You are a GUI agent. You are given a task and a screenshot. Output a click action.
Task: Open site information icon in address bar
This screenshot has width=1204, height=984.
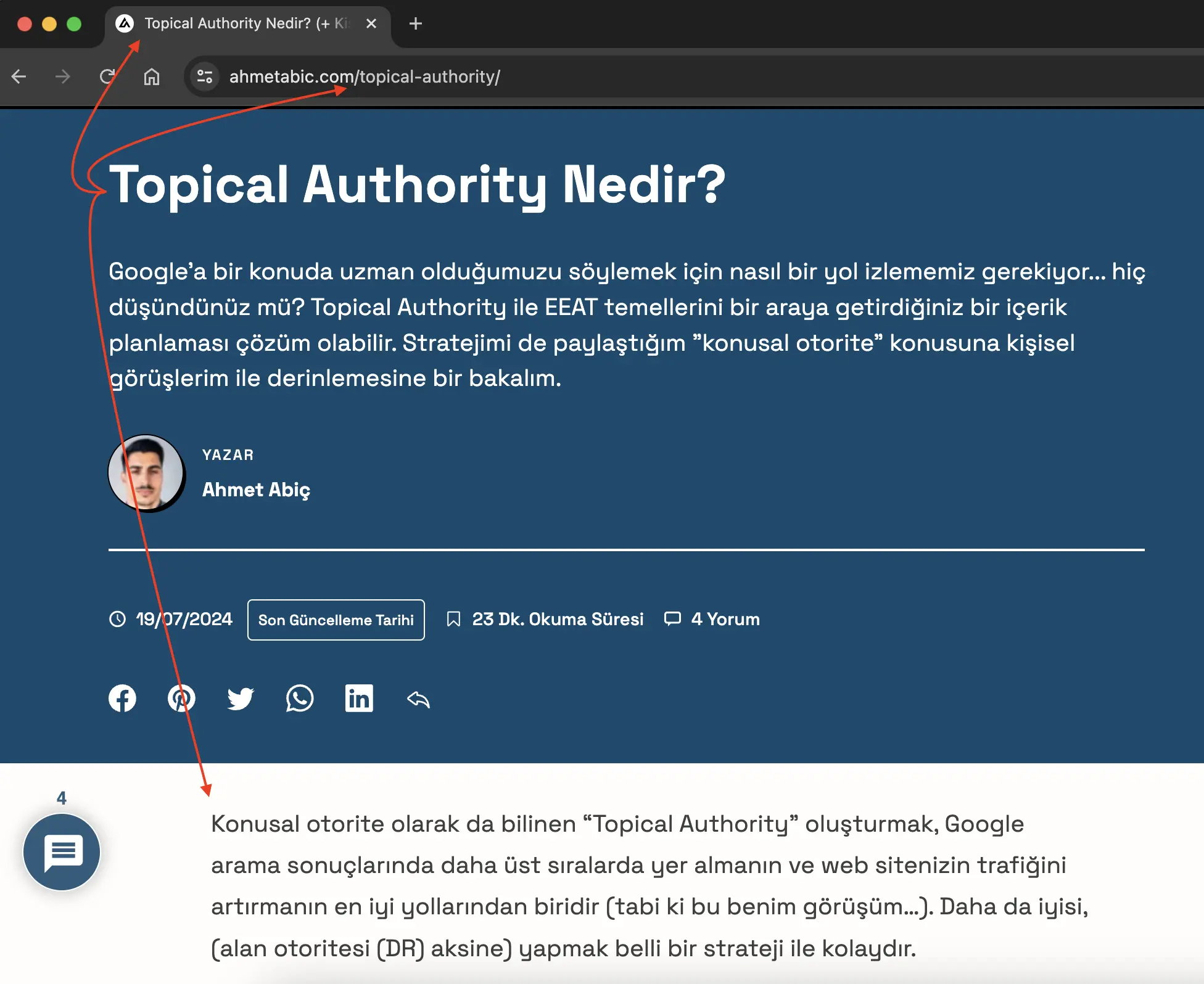coord(205,76)
